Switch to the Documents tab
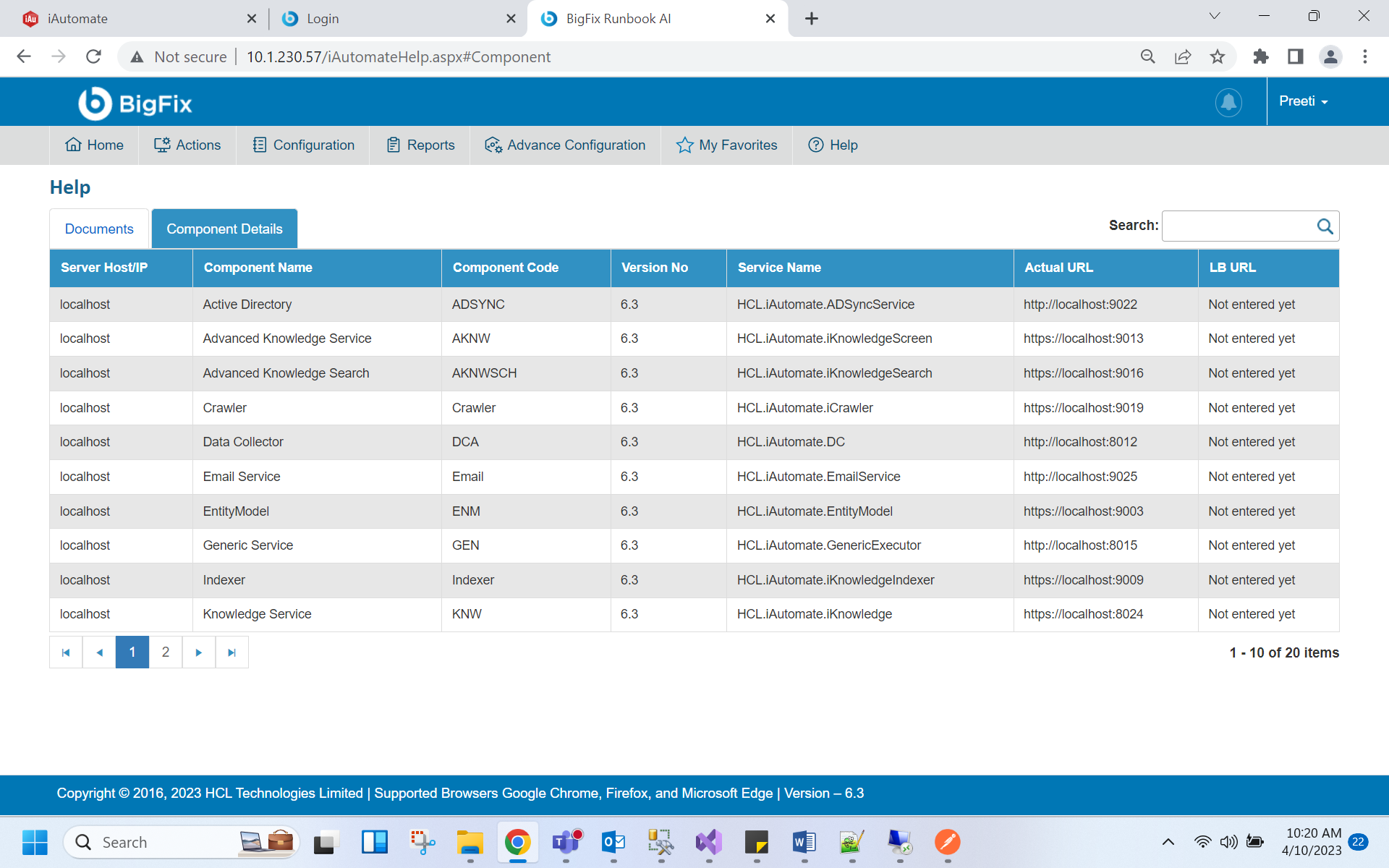Screen dimensions: 1389x868 tap(99, 229)
